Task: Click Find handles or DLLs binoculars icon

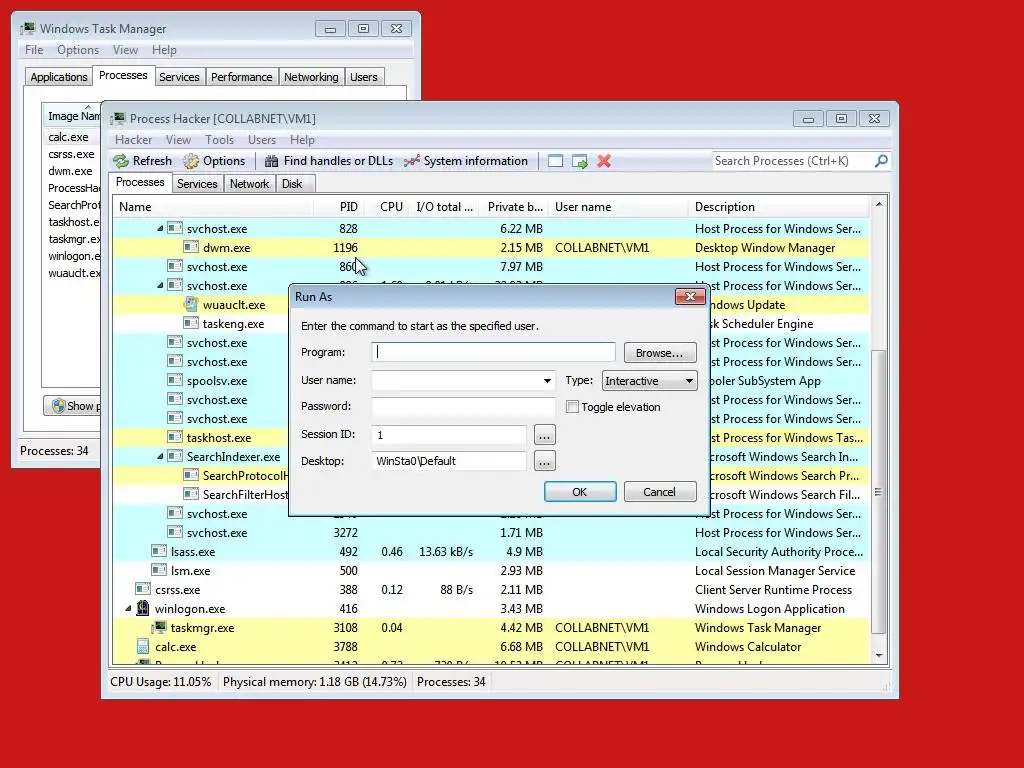Action: 272,161
